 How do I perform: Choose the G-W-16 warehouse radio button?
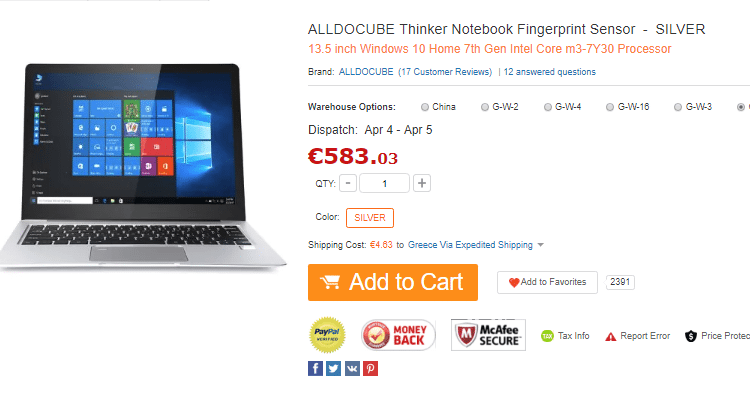(x=610, y=107)
